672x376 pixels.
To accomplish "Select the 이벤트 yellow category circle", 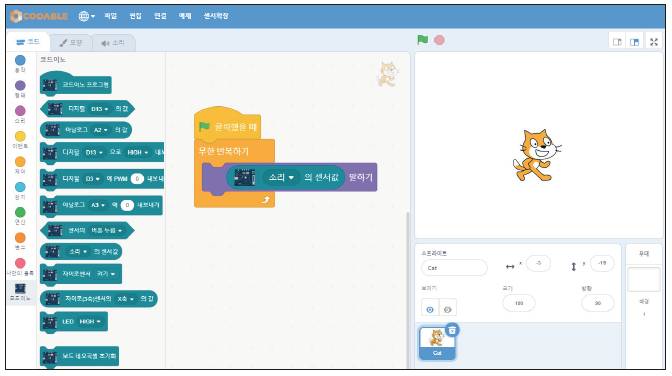I will tap(20, 136).
